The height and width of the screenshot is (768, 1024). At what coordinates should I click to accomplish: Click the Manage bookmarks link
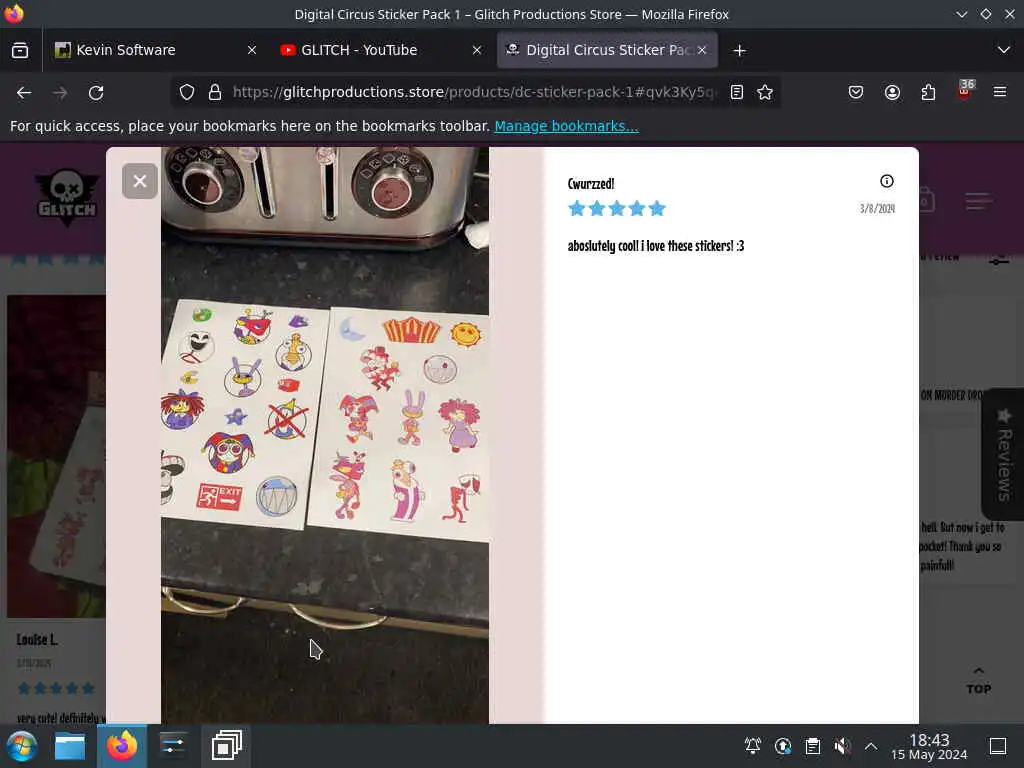click(566, 126)
